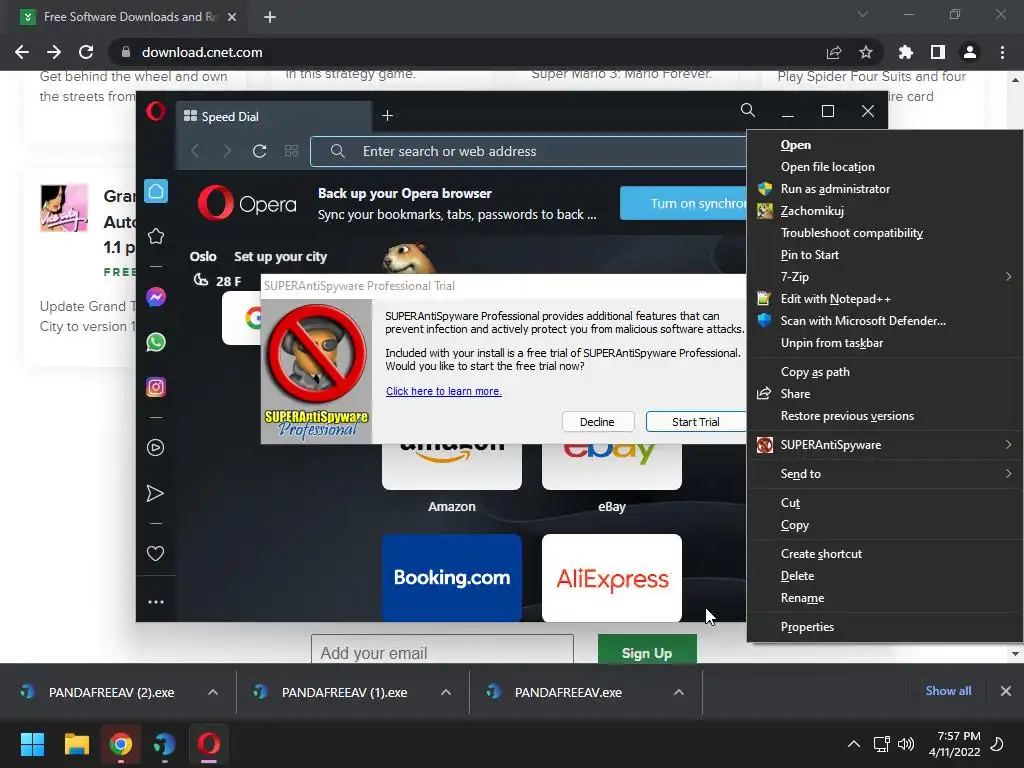The image size is (1024, 768).
Task: Select Open file location
Action: click(x=885, y=167)
